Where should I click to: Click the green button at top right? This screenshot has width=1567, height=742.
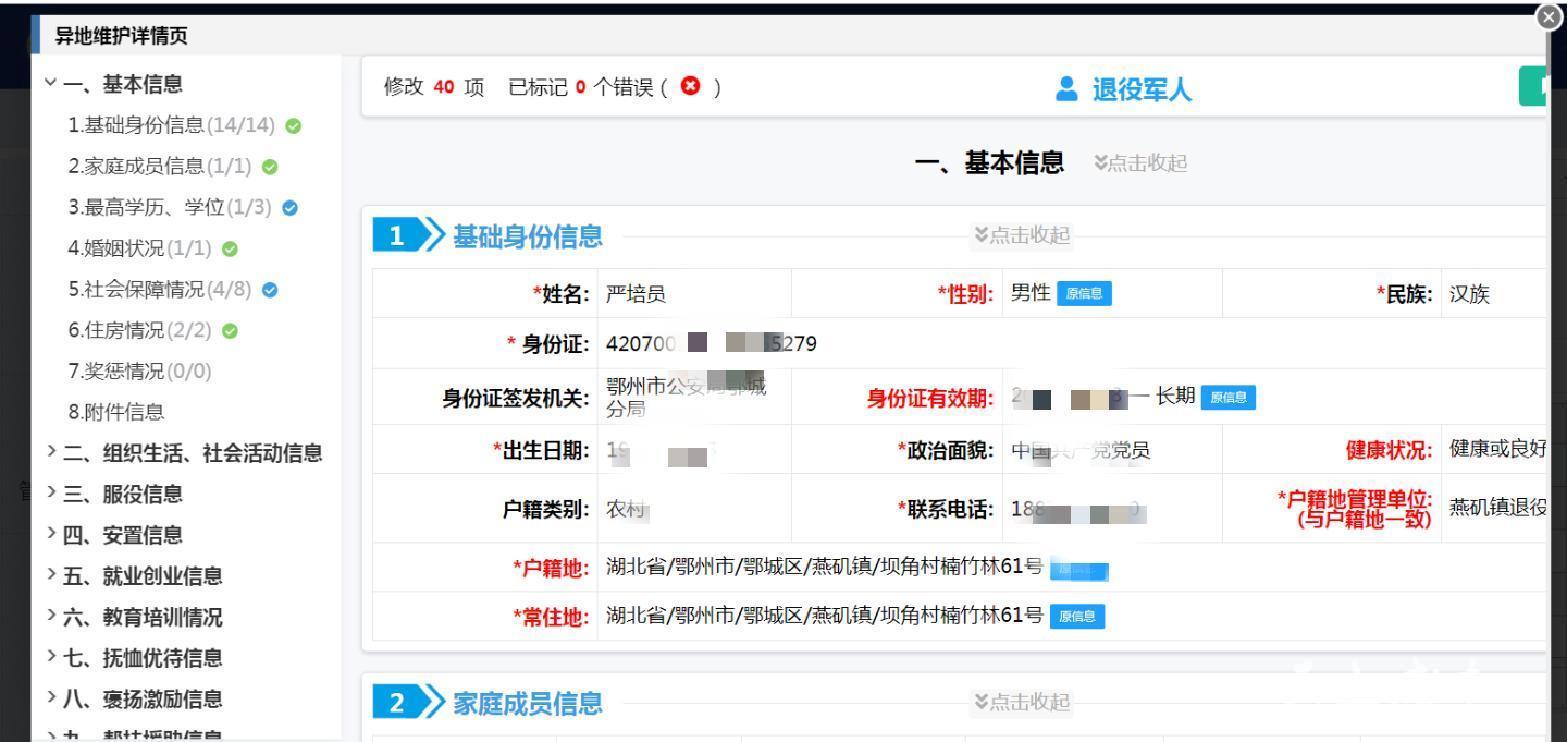click(x=1532, y=87)
